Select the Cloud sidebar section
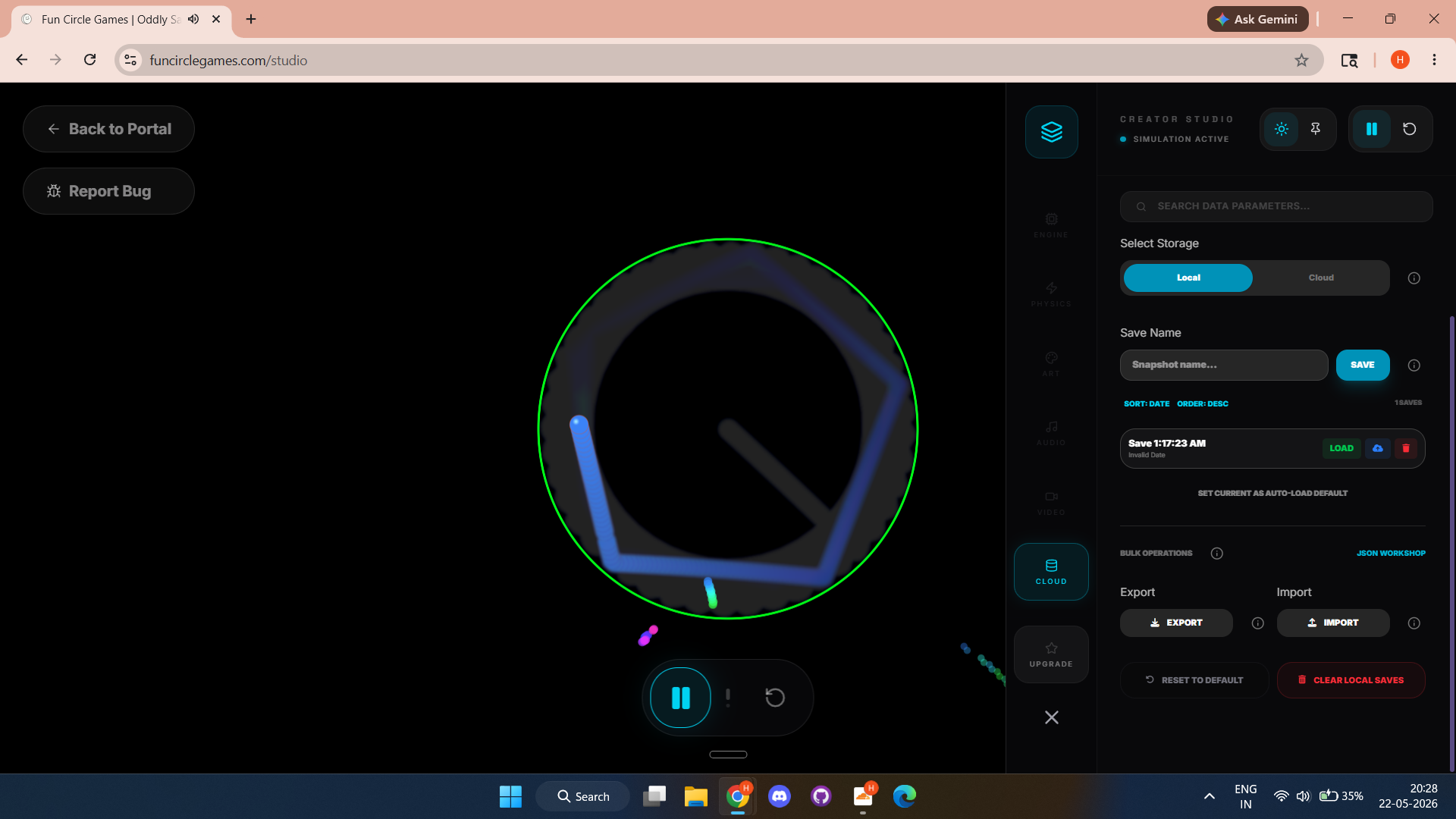 [x=1051, y=572]
